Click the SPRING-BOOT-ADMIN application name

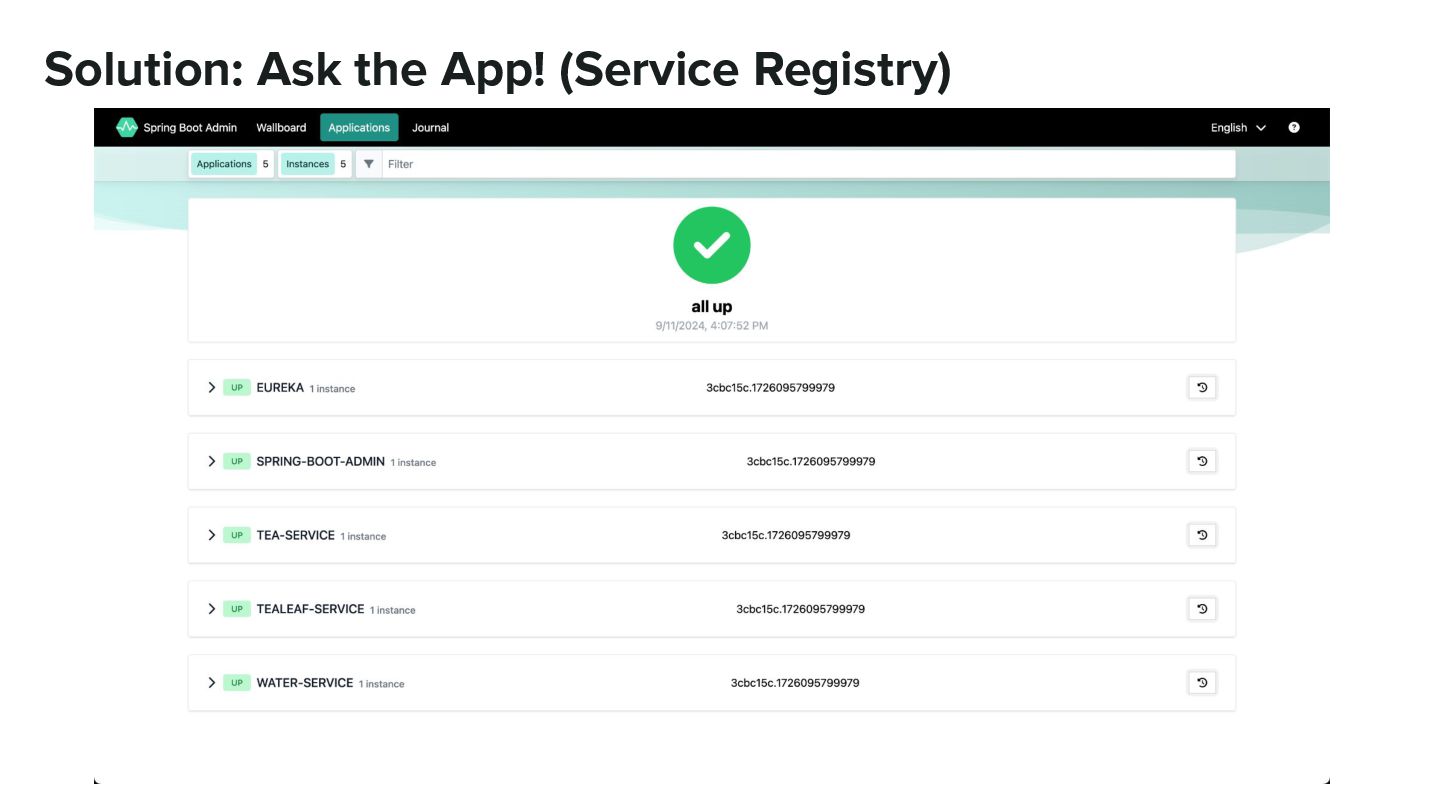(x=320, y=461)
